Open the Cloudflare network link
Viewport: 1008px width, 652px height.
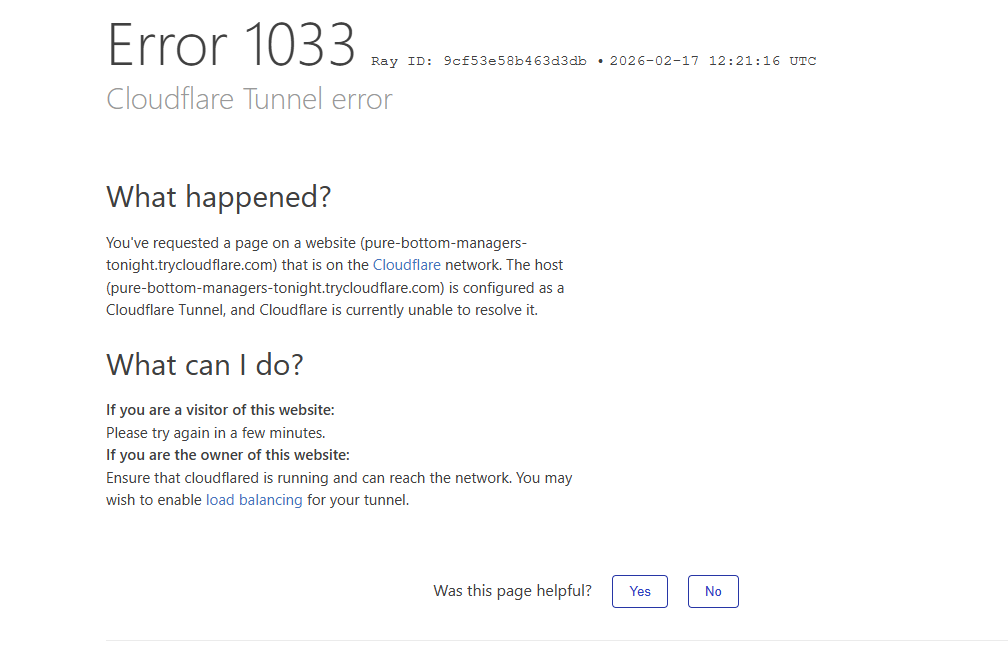click(406, 265)
